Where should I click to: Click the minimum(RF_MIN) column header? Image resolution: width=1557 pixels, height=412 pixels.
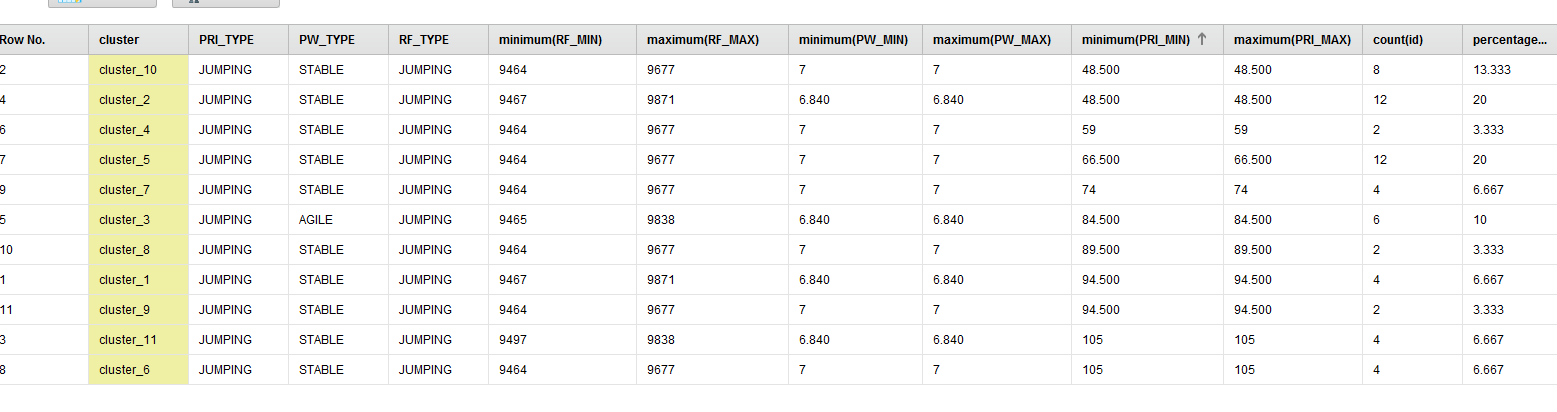coord(562,40)
